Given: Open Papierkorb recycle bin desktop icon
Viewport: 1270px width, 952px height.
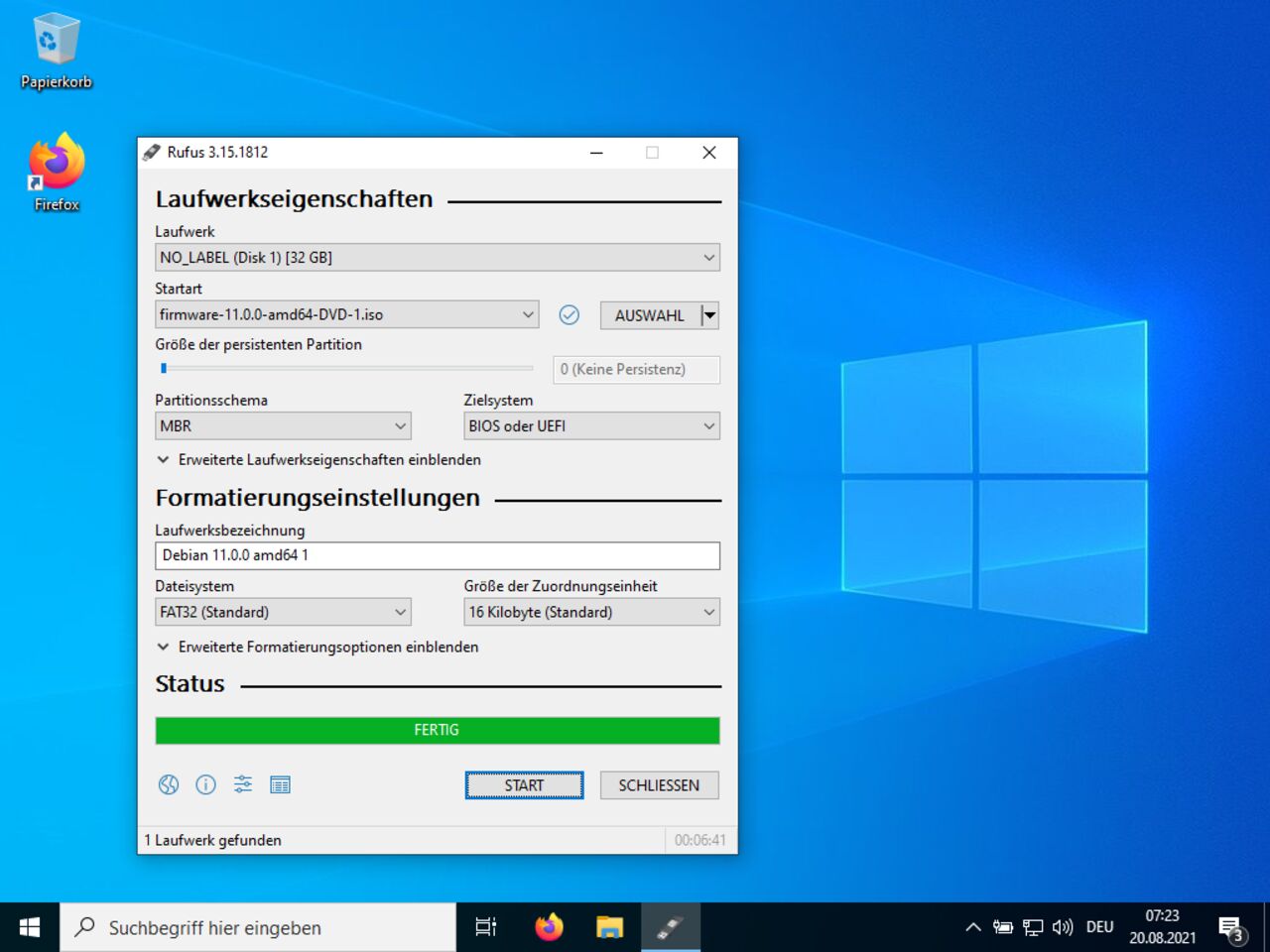Looking at the screenshot, I should coord(57,52).
